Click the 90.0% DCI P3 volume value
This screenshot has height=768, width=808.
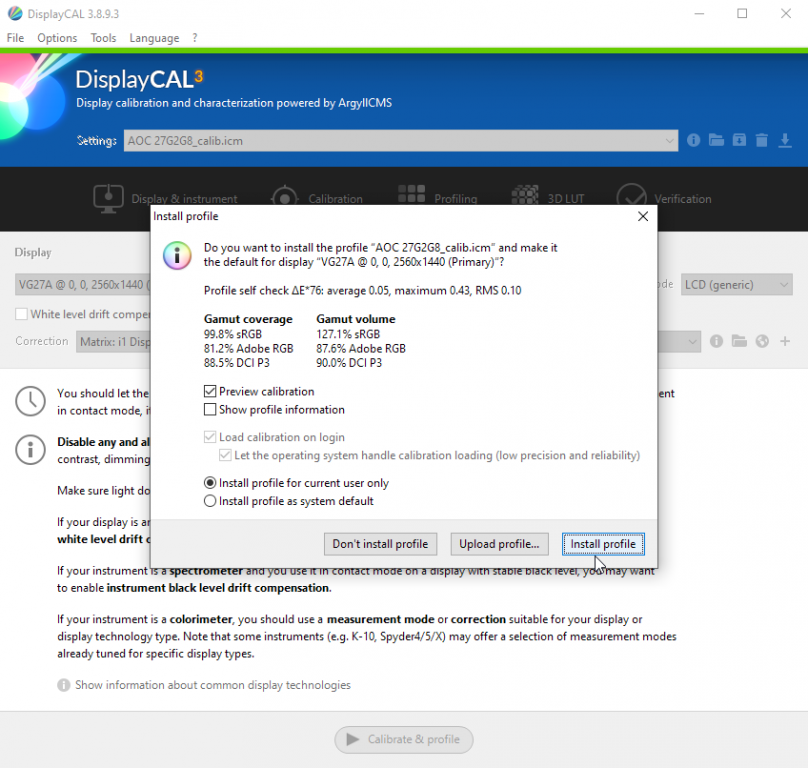tap(349, 363)
